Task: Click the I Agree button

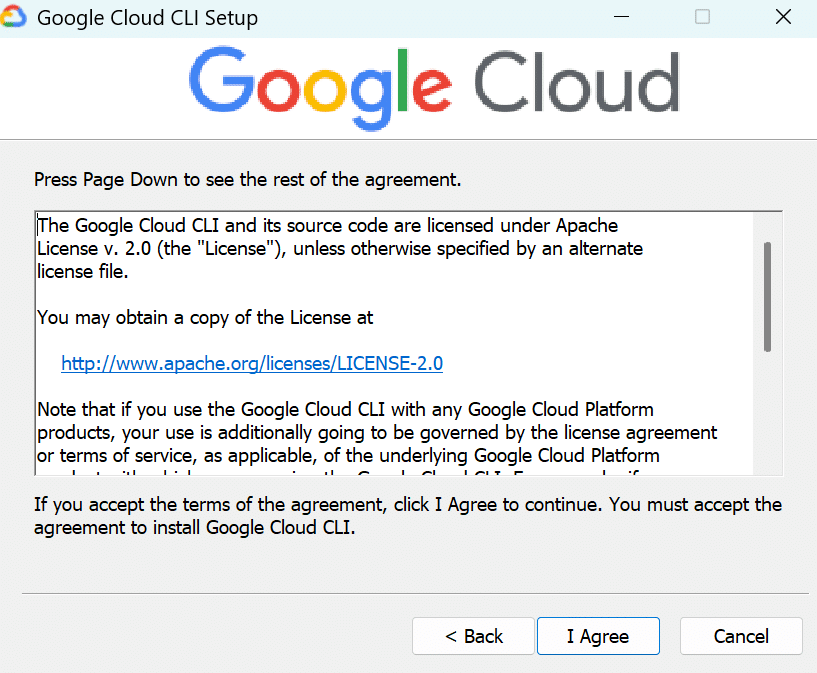Action: pyautogui.click(x=597, y=636)
